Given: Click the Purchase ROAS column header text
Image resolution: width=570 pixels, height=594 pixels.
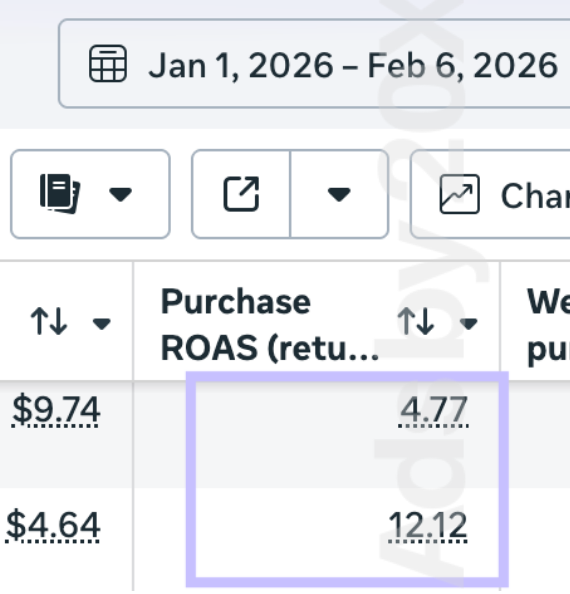Looking at the screenshot, I should pyautogui.click(x=270, y=324).
